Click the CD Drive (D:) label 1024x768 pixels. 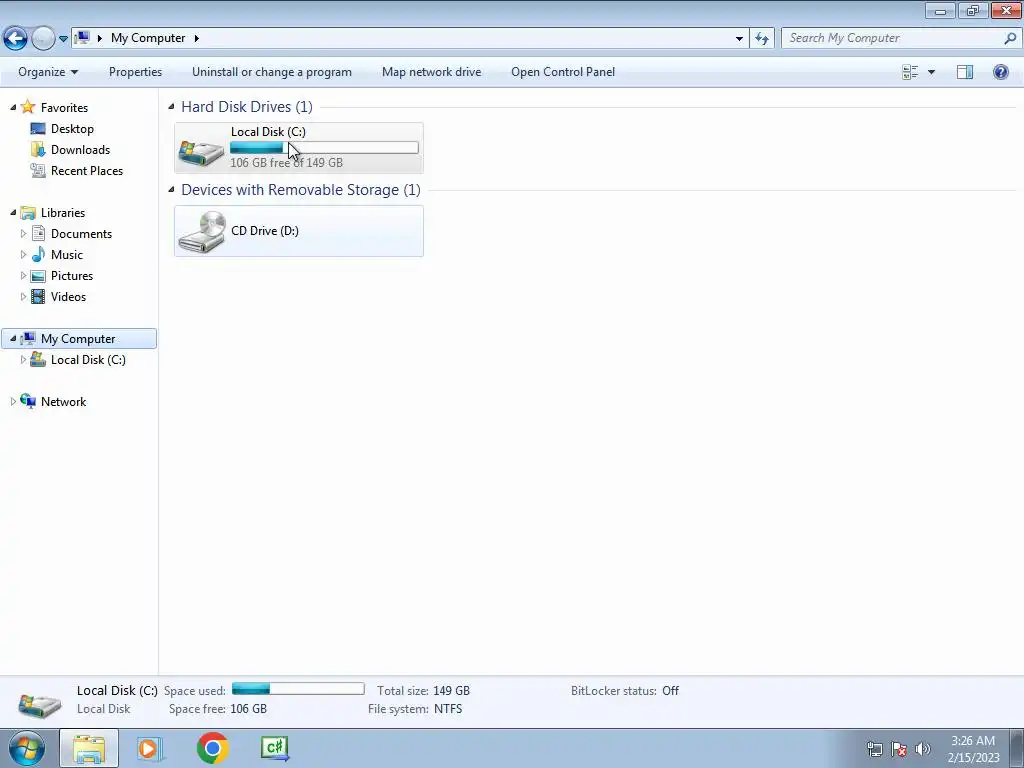coord(264,231)
